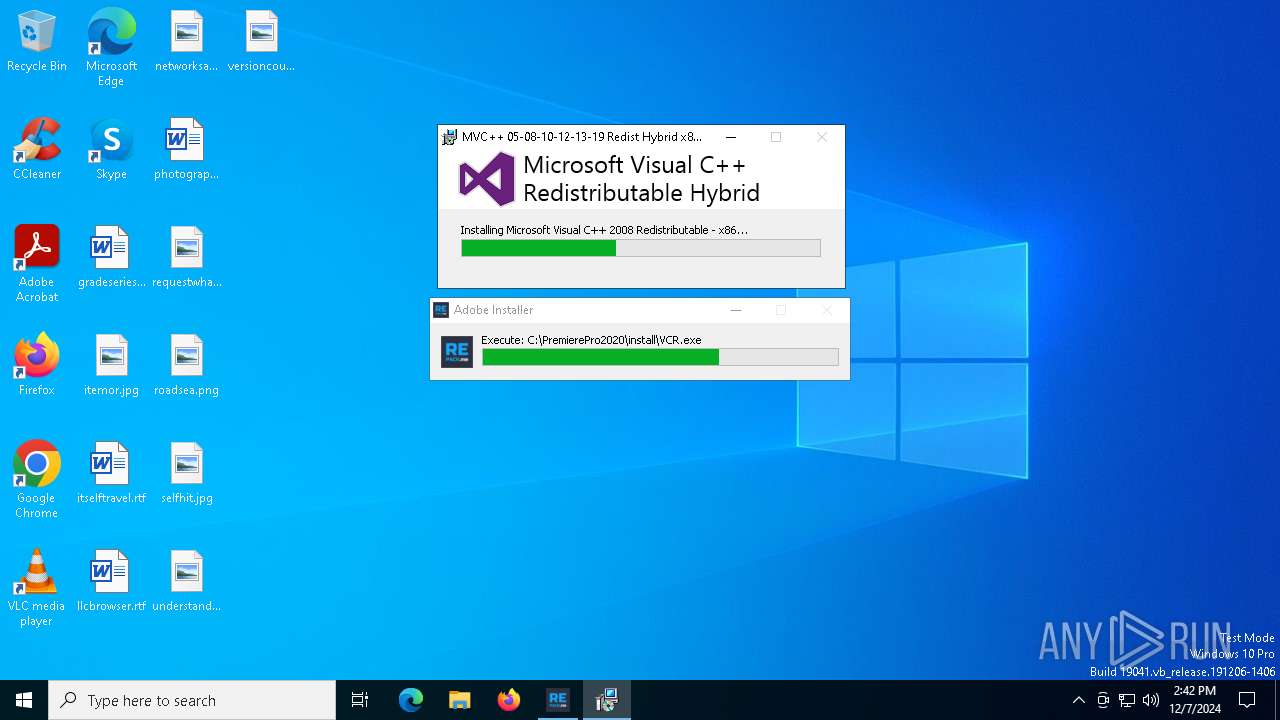Click the Type here to search box
This screenshot has width=1280, height=720.
click(192, 700)
